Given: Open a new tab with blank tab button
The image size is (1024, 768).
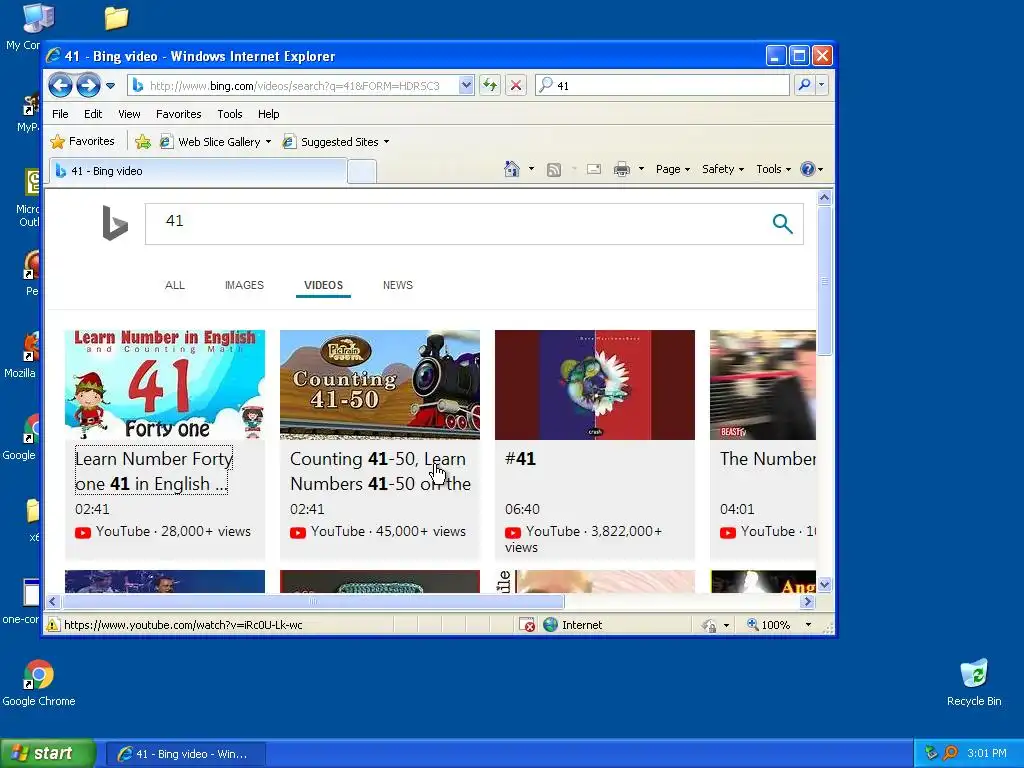Looking at the screenshot, I should point(362,171).
